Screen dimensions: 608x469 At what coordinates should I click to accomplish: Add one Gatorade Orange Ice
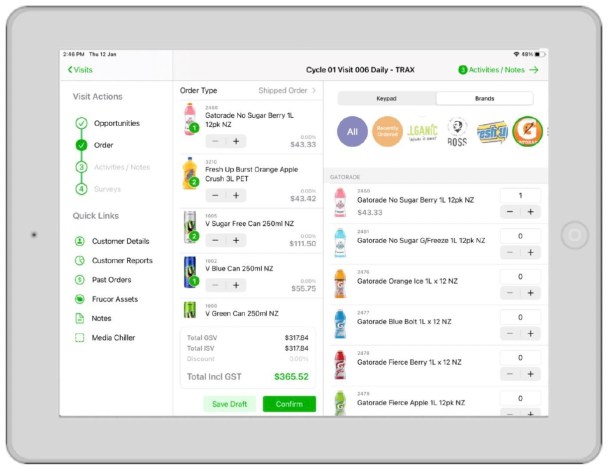(530, 293)
